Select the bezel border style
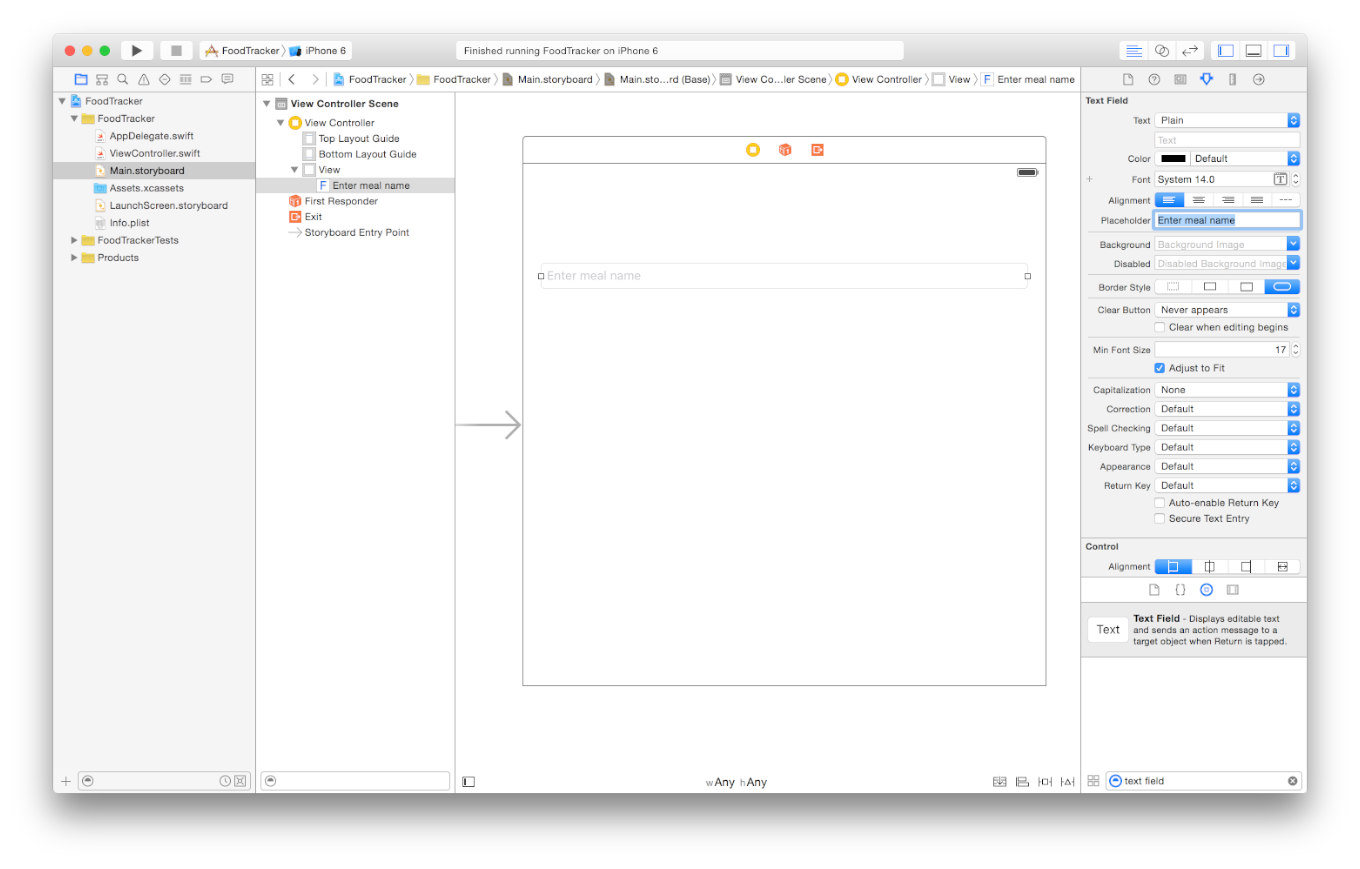 (1246, 287)
